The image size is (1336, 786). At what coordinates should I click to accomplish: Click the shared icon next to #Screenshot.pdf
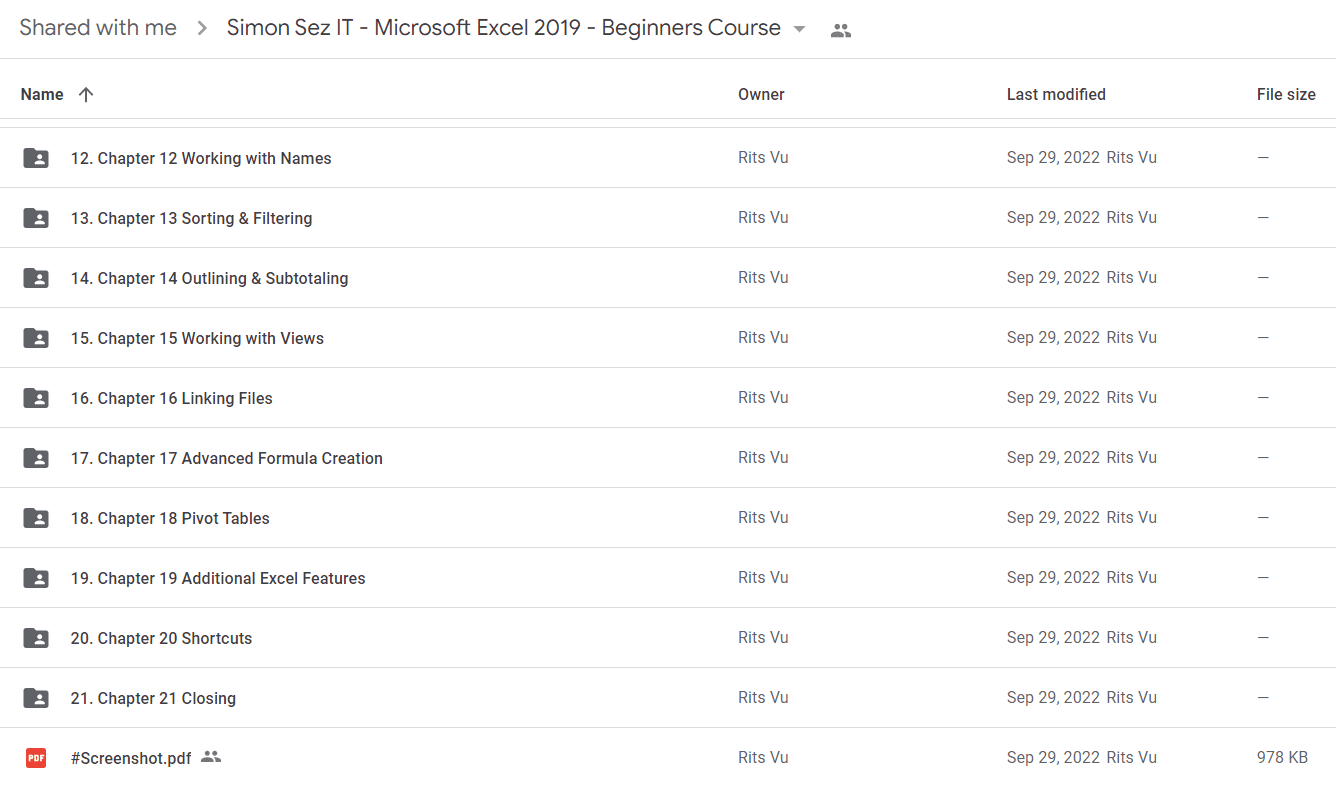210,757
